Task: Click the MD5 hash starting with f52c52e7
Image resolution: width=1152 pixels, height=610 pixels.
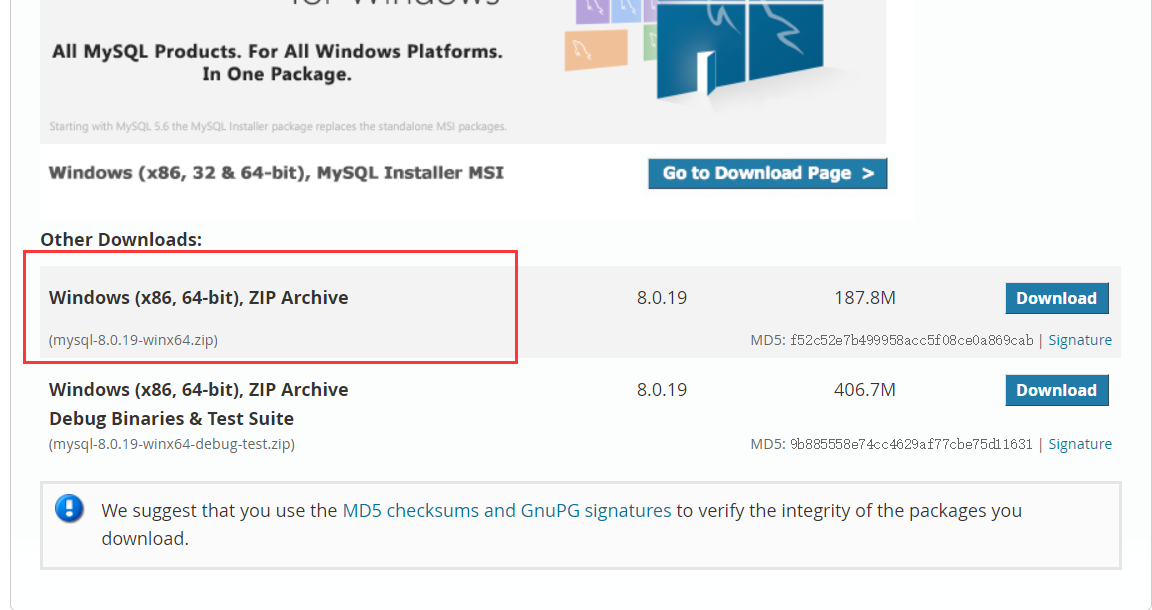Action: tap(911, 340)
